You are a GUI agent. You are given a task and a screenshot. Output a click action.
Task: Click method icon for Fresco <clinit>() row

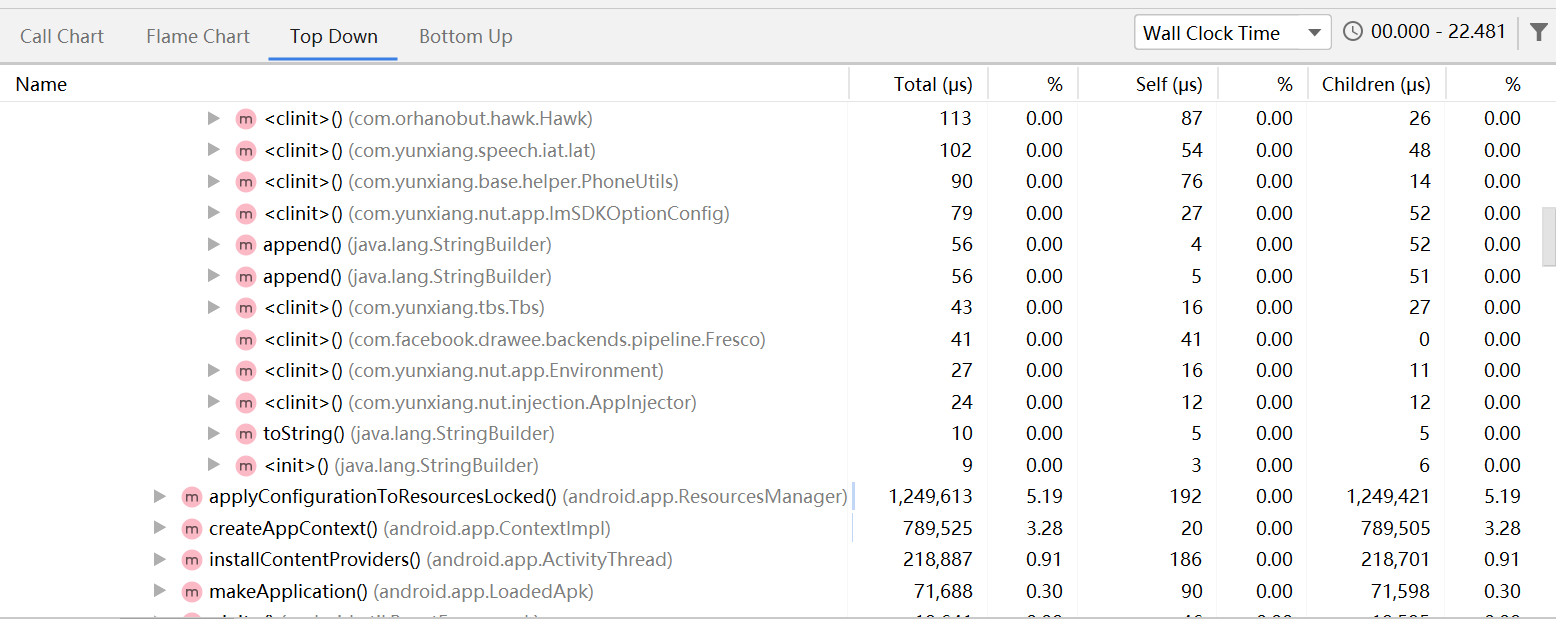(x=245, y=340)
